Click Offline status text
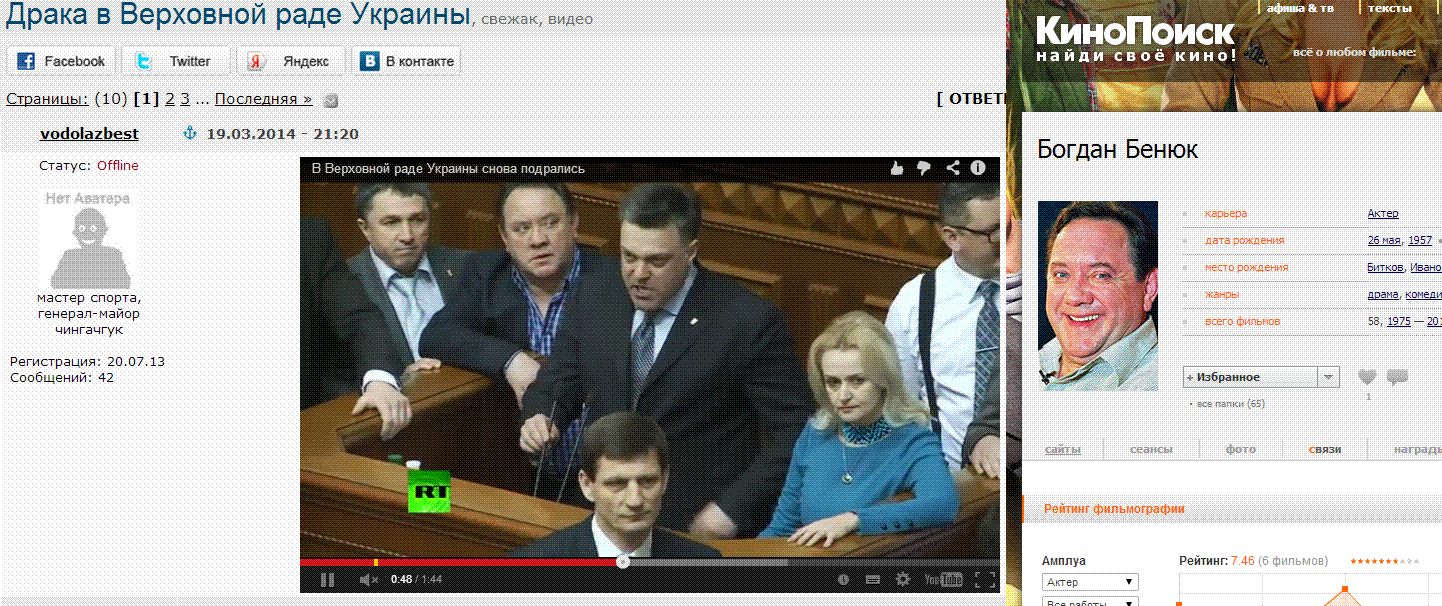Screen dimensions: 1442x606 [x=118, y=165]
